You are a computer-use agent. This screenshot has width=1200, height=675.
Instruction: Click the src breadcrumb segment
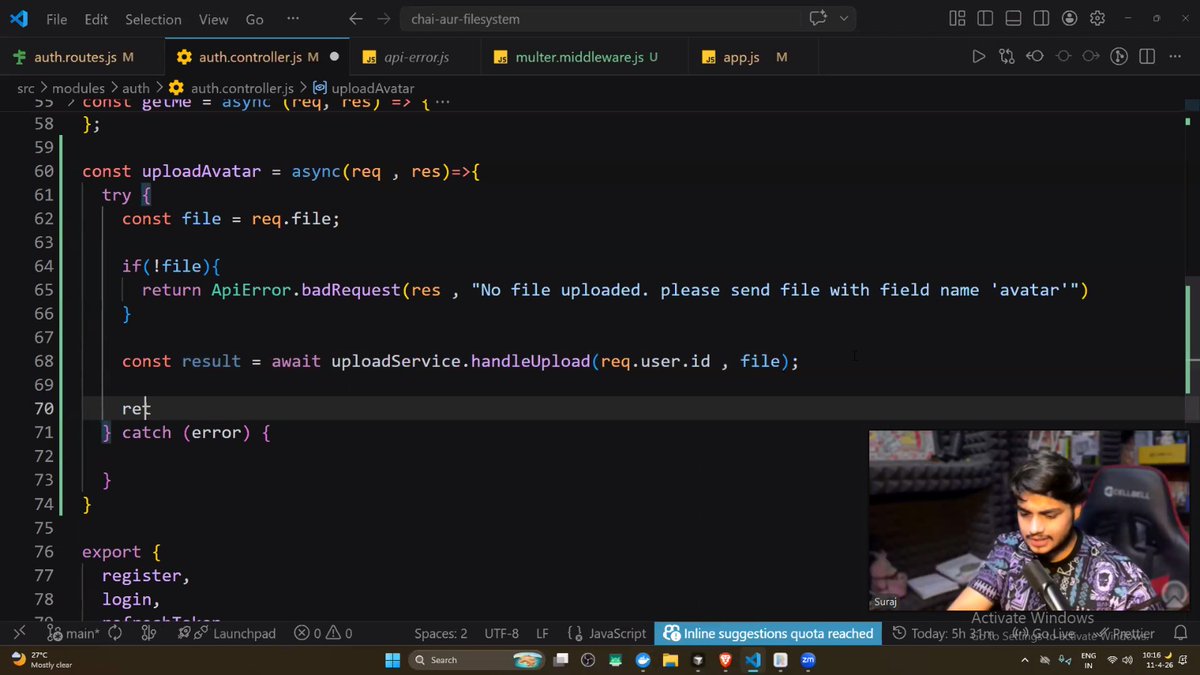(x=25, y=88)
